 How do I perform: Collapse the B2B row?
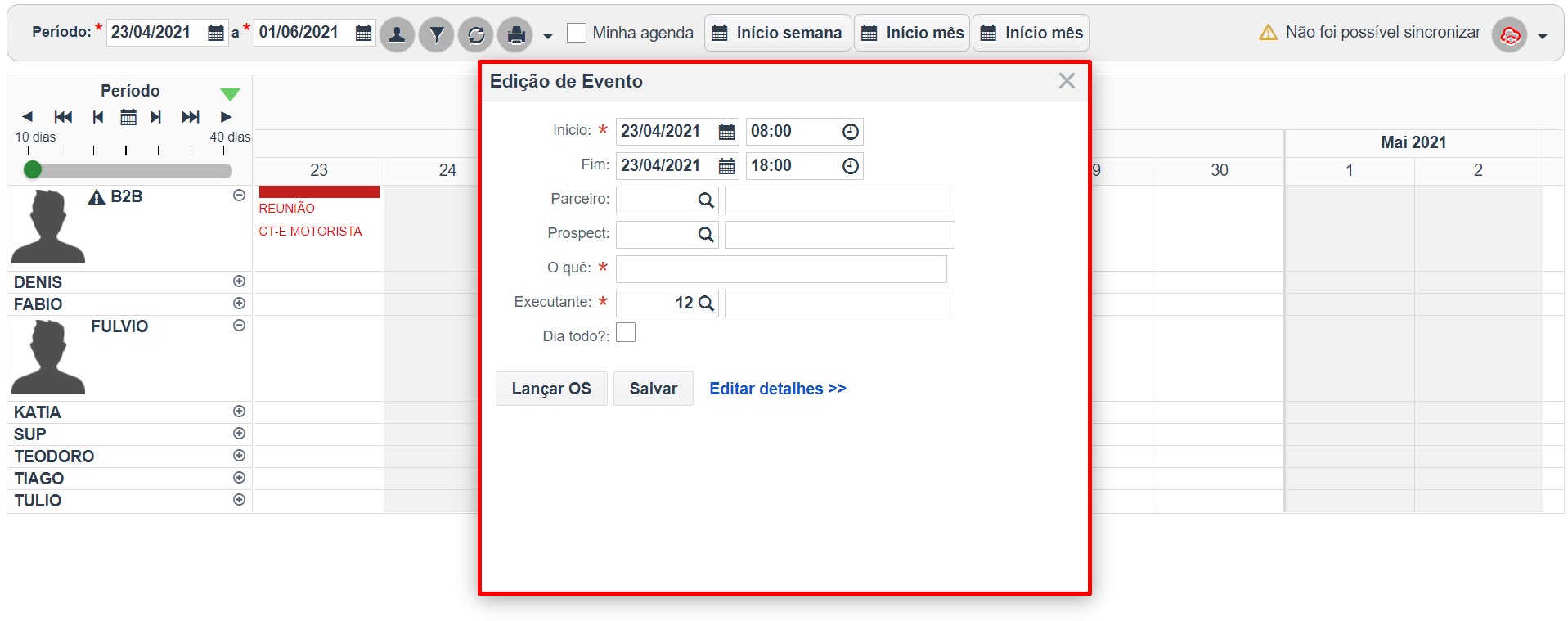239,196
